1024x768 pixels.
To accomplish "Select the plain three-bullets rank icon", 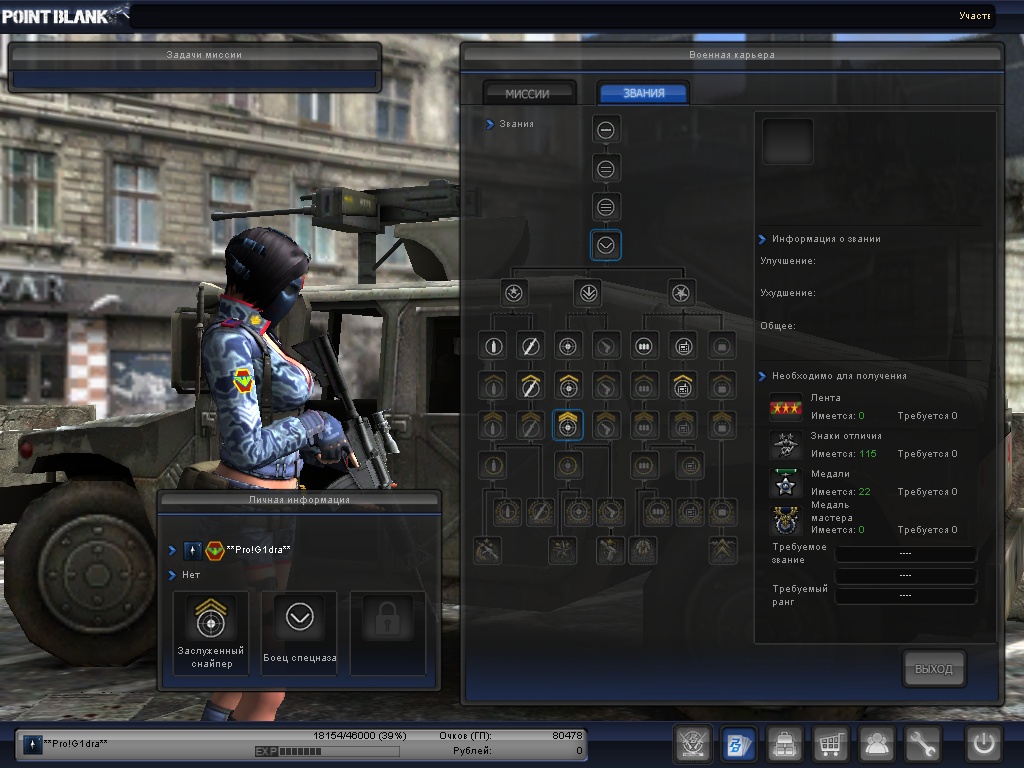I will coord(644,346).
